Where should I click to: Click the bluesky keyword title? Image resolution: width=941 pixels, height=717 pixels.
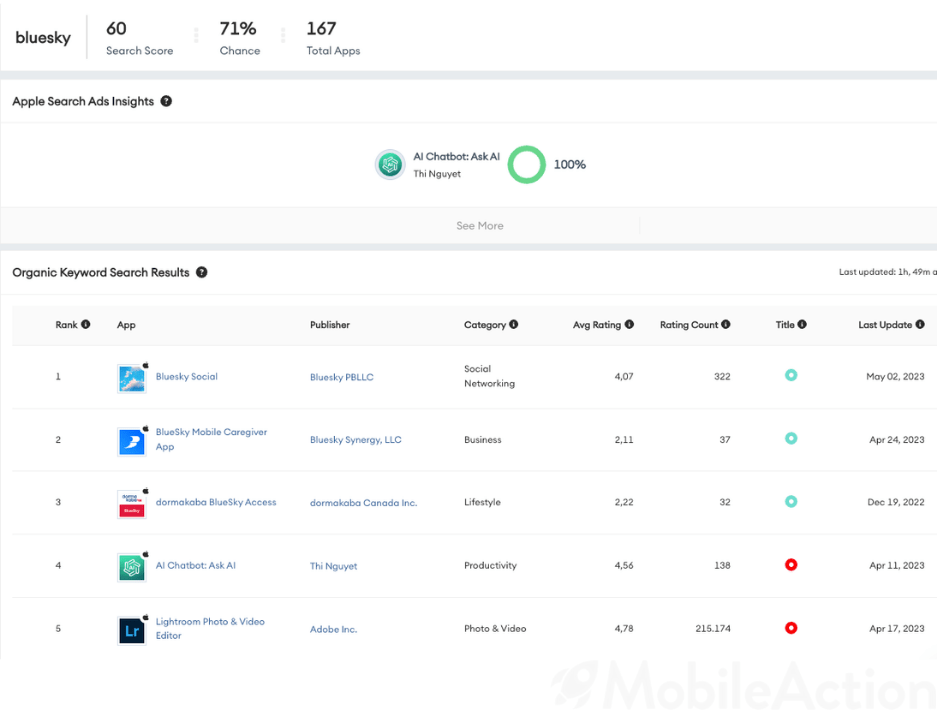pos(43,38)
